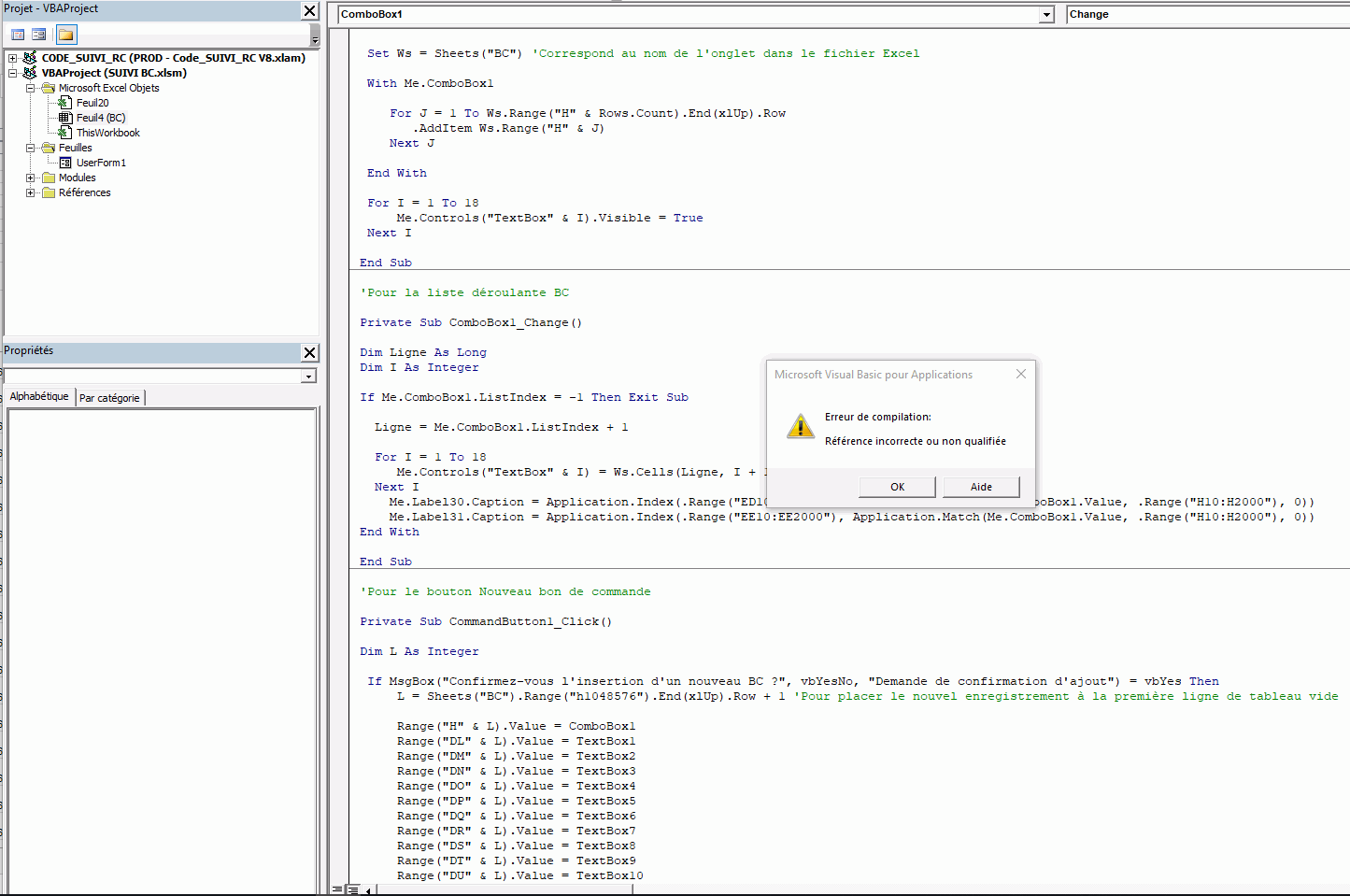Image resolution: width=1350 pixels, height=896 pixels.
Task: Click the View Object icon in Project toolbar
Action: coord(38,35)
